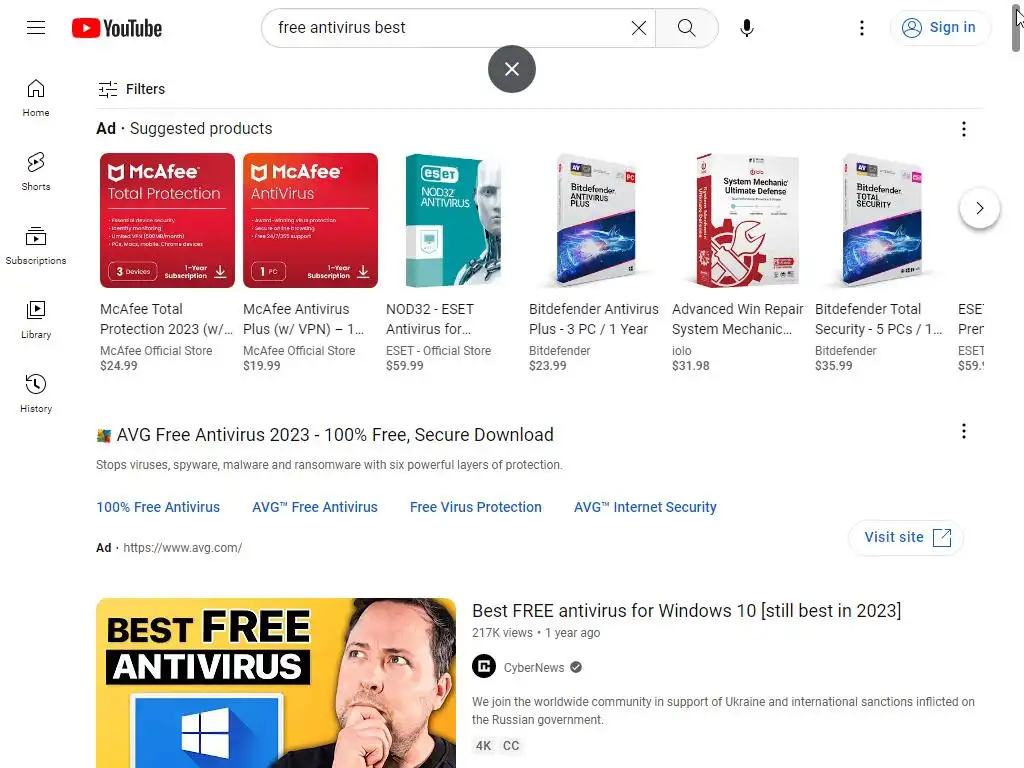Open Subscriptions from the sidebar

point(36,246)
